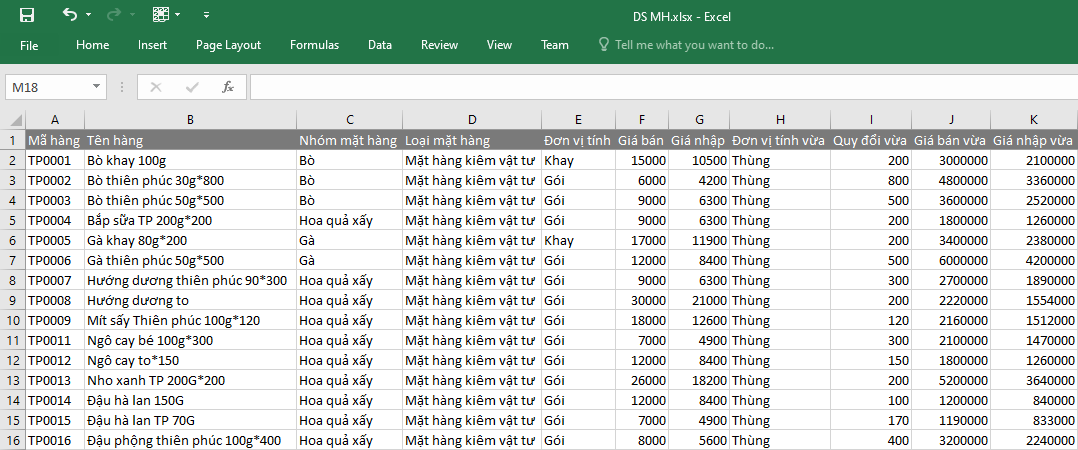
Task: Select the row 10 header
Action: [13, 320]
